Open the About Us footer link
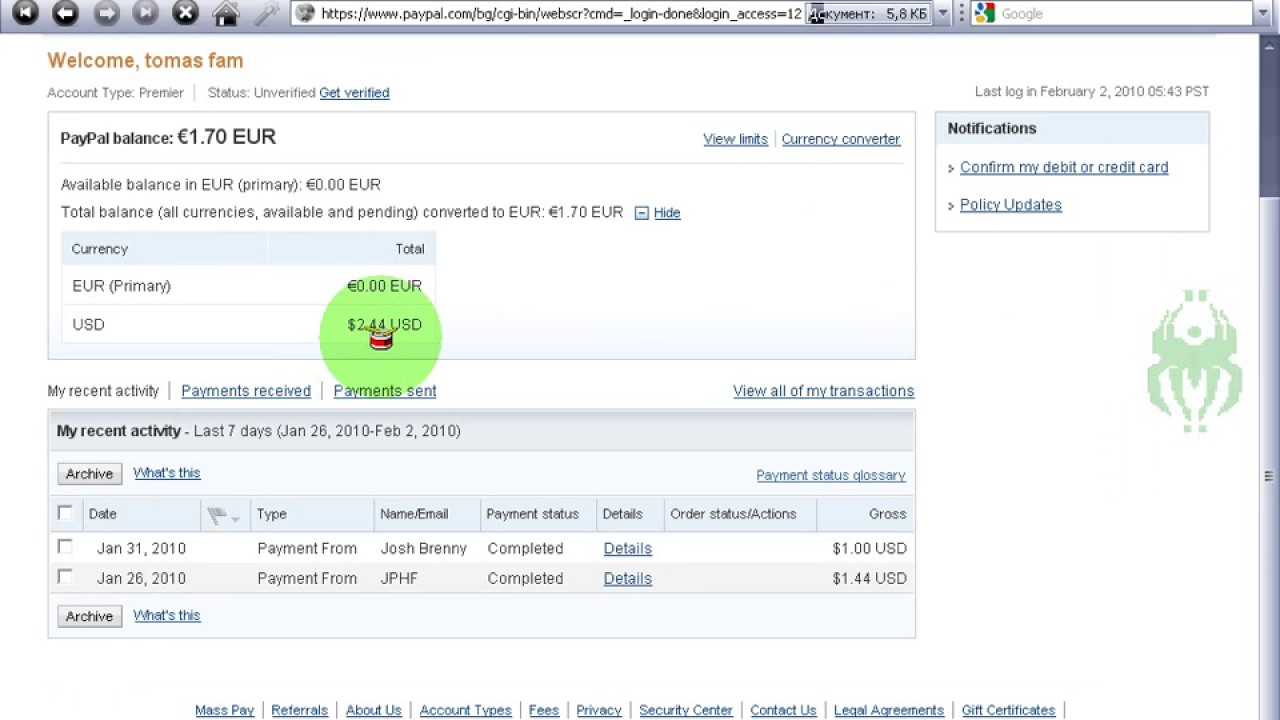The width and height of the screenshot is (1280, 720). pos(374,710)
